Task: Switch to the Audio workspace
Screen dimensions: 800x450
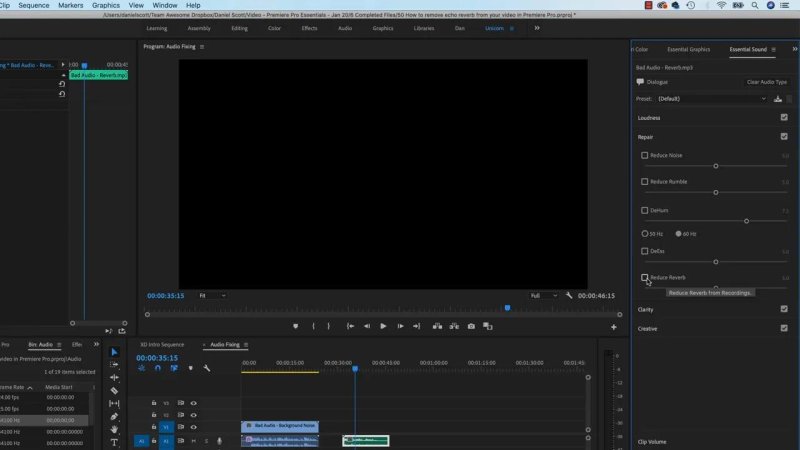Action: pos(345,28)
